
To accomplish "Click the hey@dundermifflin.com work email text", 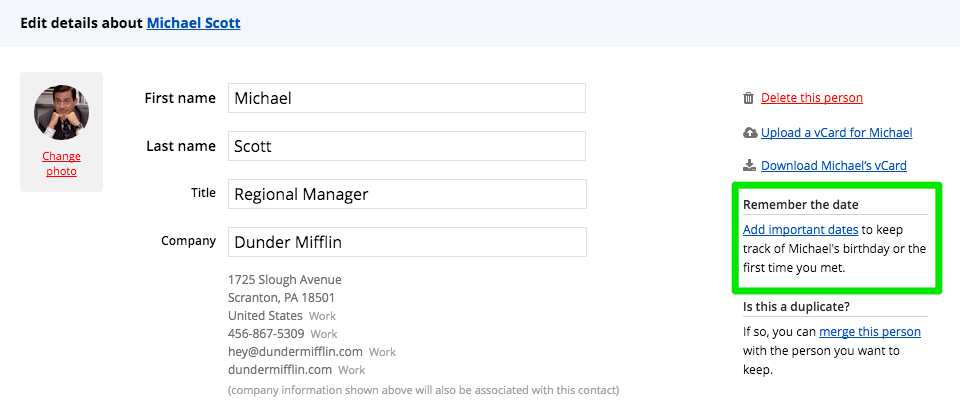I will [295, 352].
